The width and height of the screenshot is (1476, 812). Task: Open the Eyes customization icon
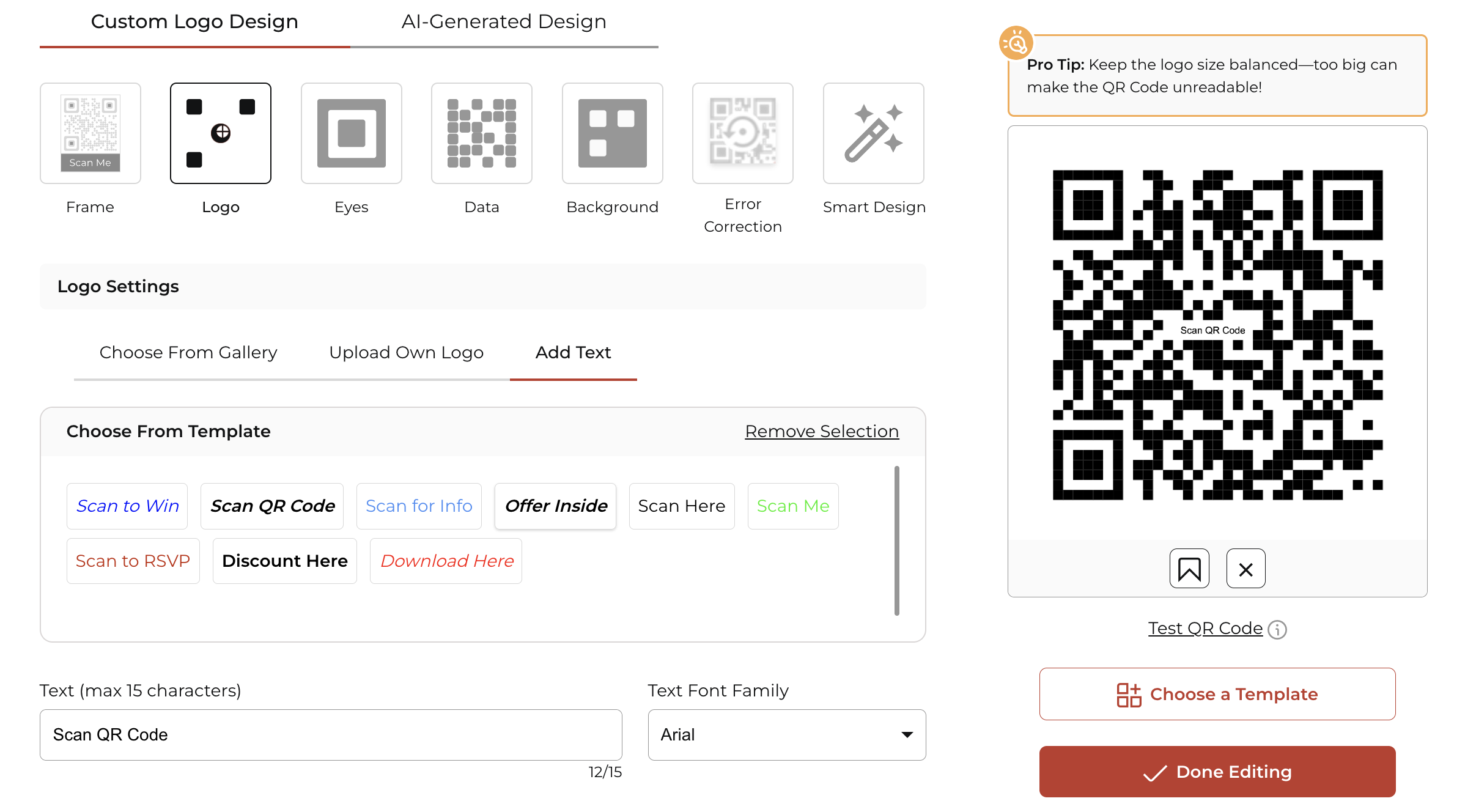click(352, 133)
